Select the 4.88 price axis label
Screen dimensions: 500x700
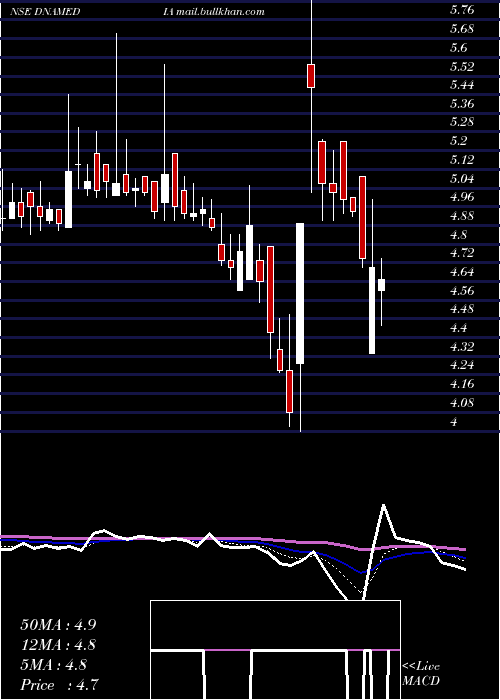[x=462, y=216]
